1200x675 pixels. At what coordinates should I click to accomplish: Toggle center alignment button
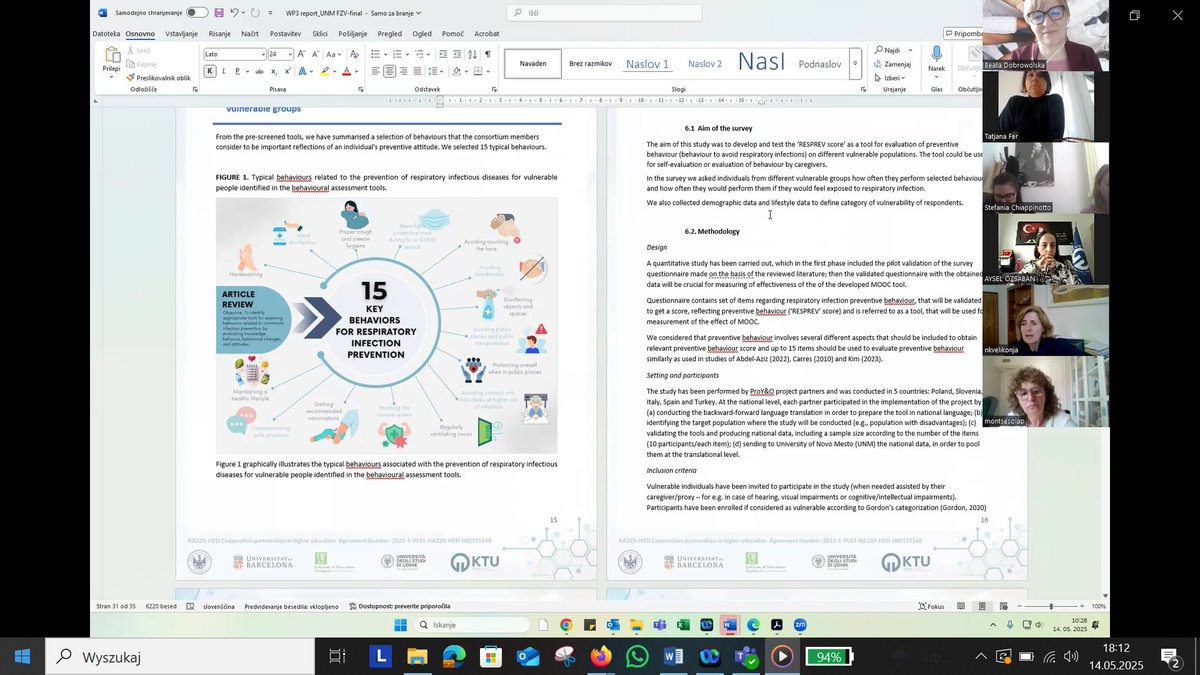(389, 71)
